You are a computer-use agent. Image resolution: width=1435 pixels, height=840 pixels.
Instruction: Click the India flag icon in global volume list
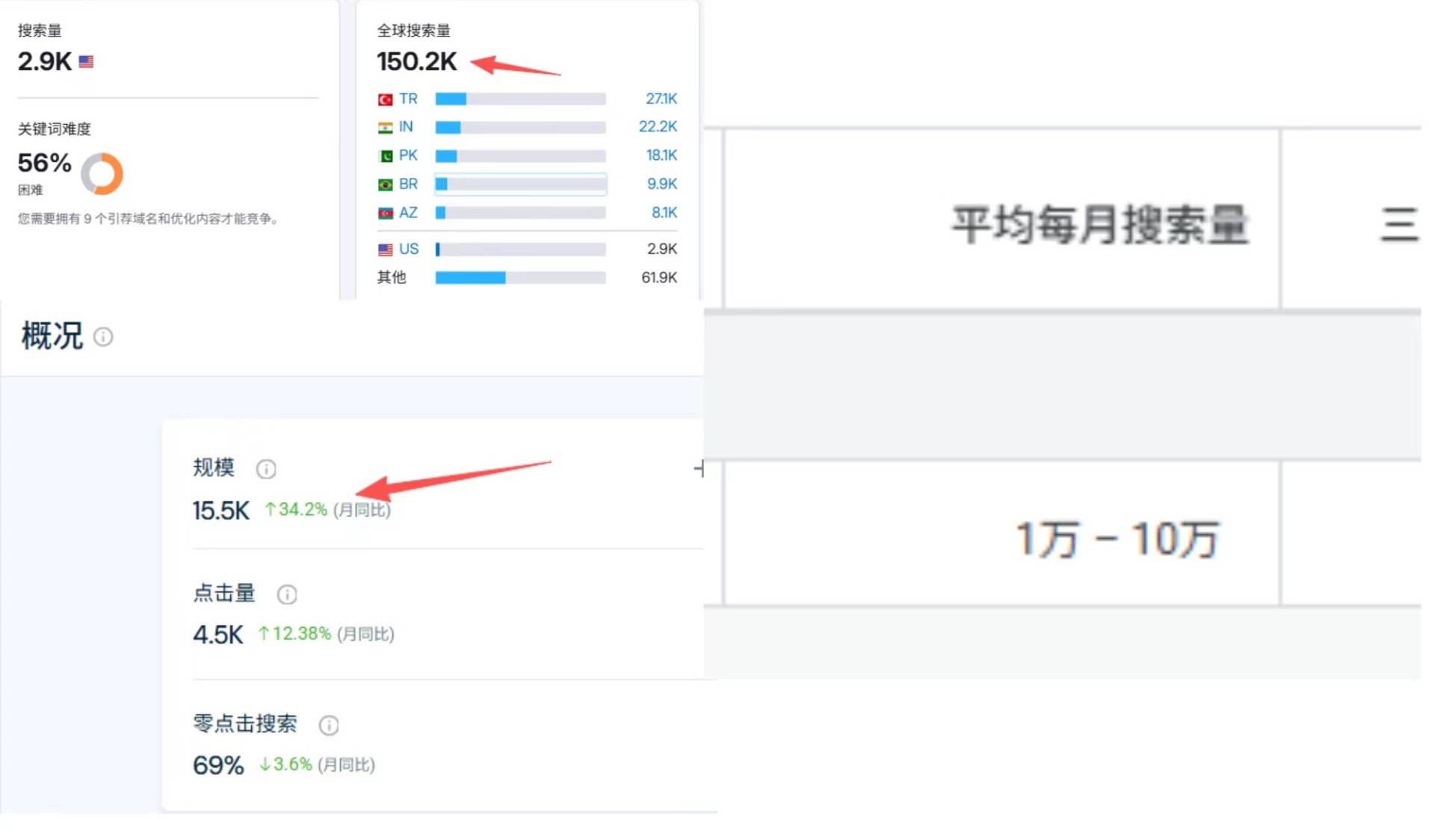(386, 128)
